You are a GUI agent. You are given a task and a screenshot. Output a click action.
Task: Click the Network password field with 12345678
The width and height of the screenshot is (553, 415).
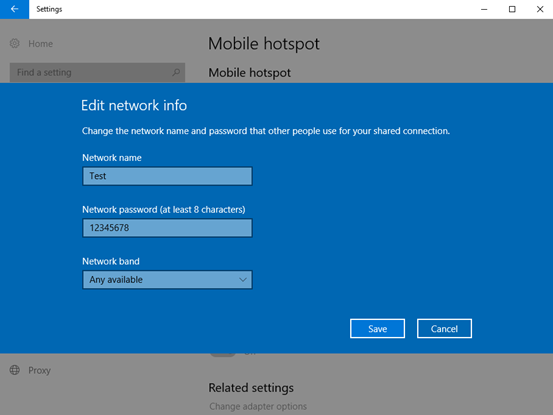point(168,228)
